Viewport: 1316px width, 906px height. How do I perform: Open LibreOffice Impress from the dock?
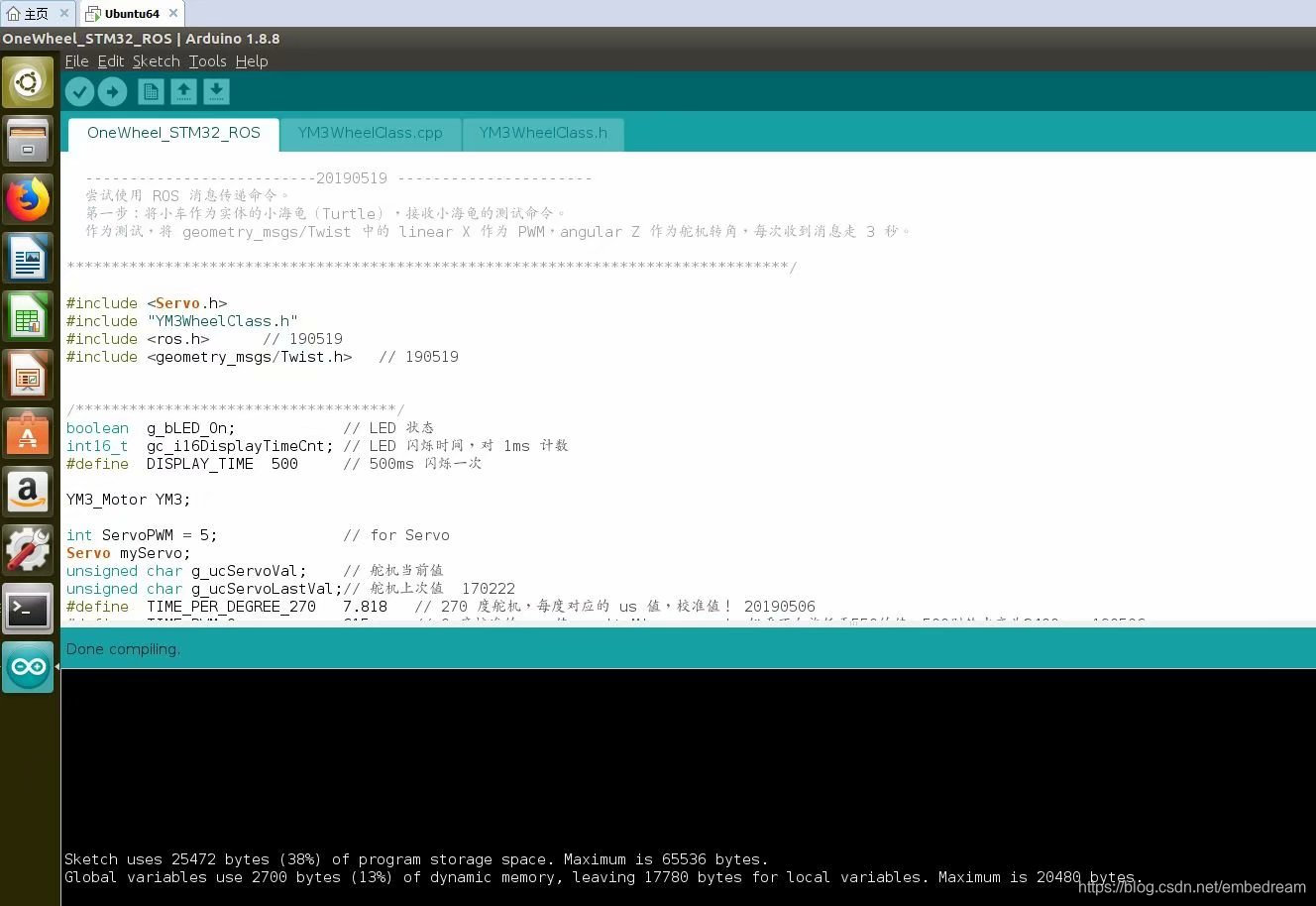pos(28,376)
